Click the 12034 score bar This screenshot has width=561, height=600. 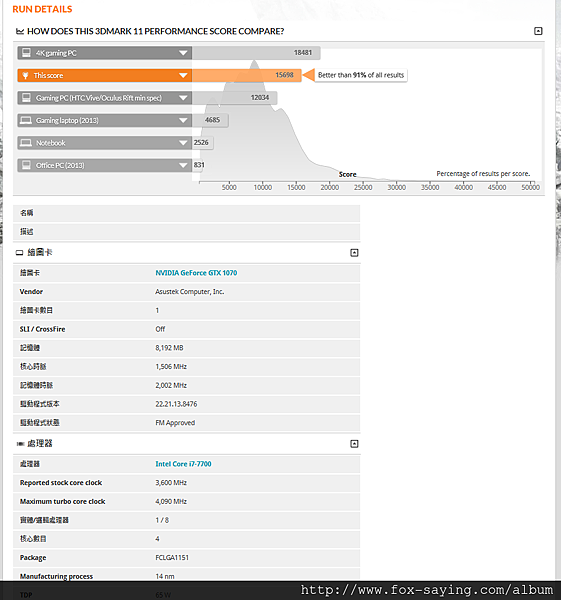(235, 98)
